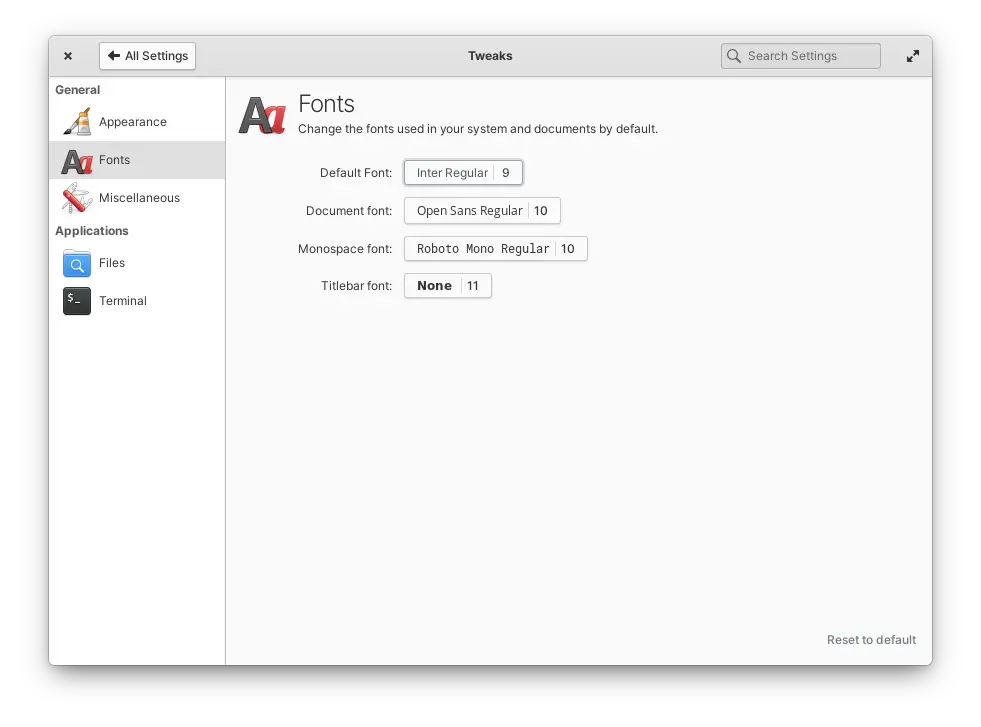
Task: Select the Files settings label
Action: [112, 263]
